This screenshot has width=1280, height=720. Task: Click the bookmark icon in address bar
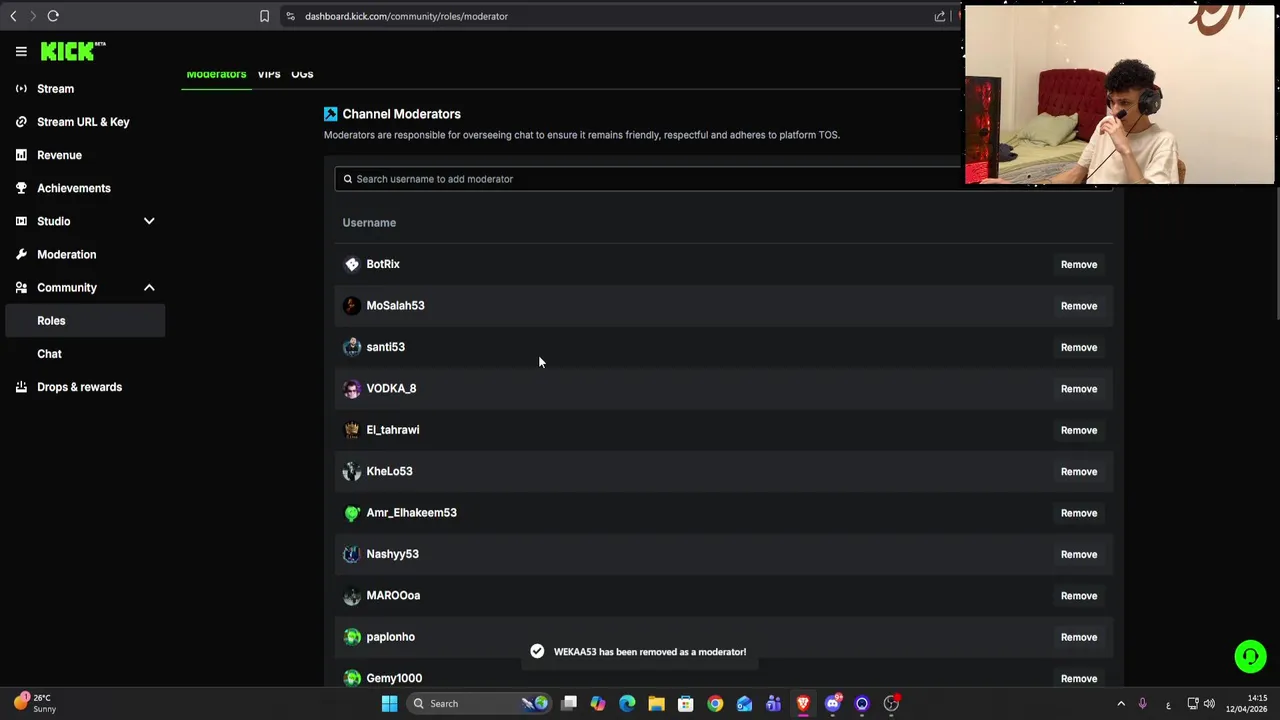[264, 16]
